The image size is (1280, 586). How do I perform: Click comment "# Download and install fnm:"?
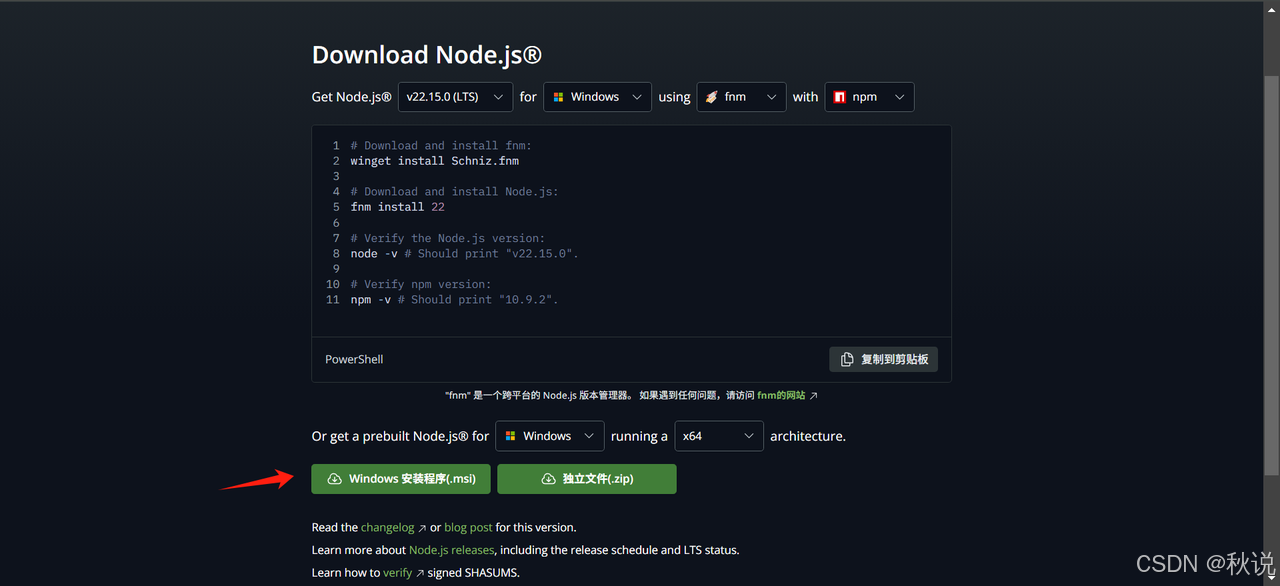[x=441, y=145]
